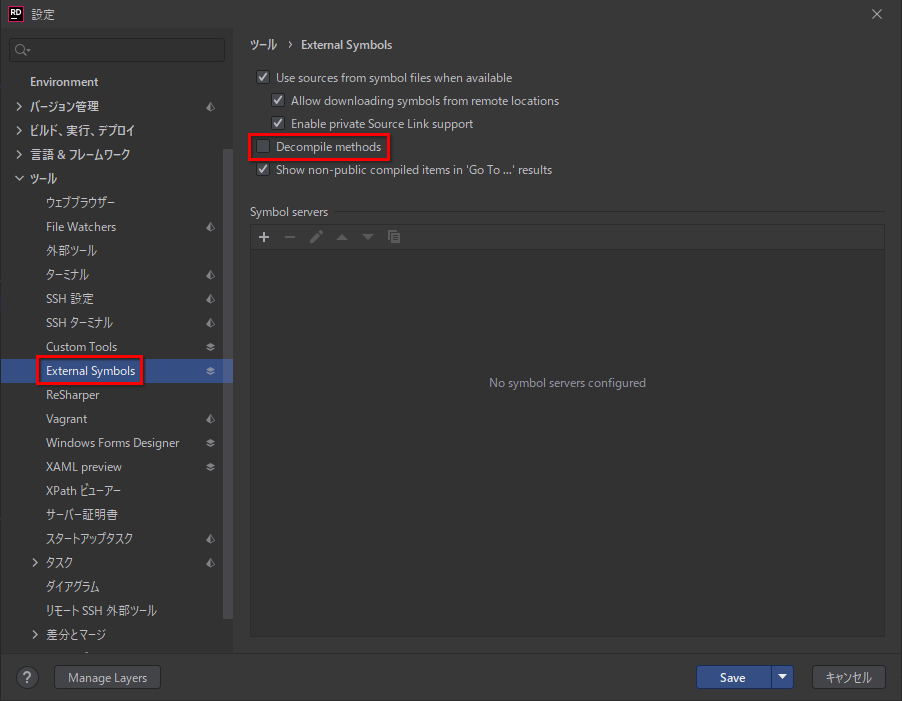This screenshot has height=701, width=902.
Task: Collapse the ツール section
Action: click(19, 178)
